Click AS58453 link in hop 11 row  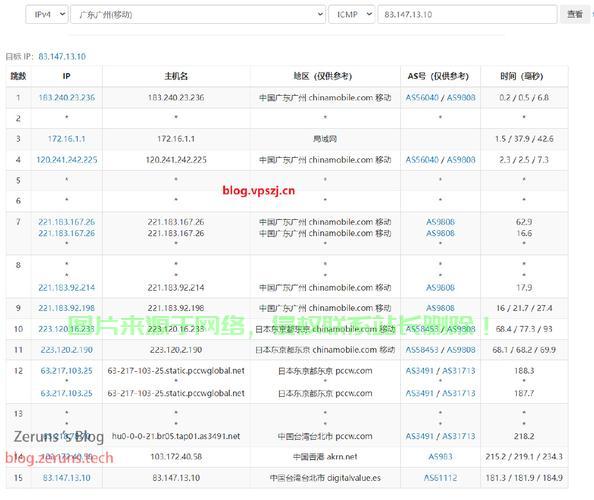pyautogui.click(x=422, y=350)
